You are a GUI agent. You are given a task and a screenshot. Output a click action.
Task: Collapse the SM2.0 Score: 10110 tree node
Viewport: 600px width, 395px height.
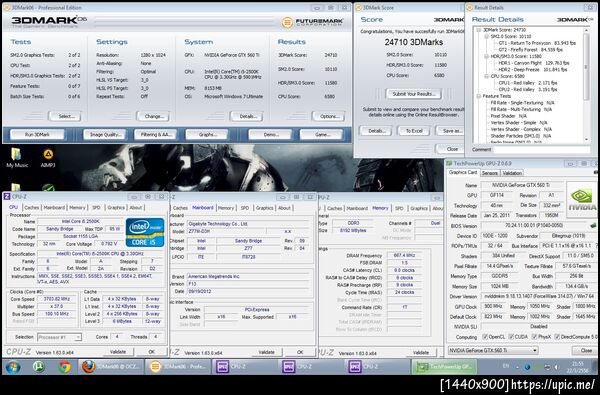click(x=486, y=36)
